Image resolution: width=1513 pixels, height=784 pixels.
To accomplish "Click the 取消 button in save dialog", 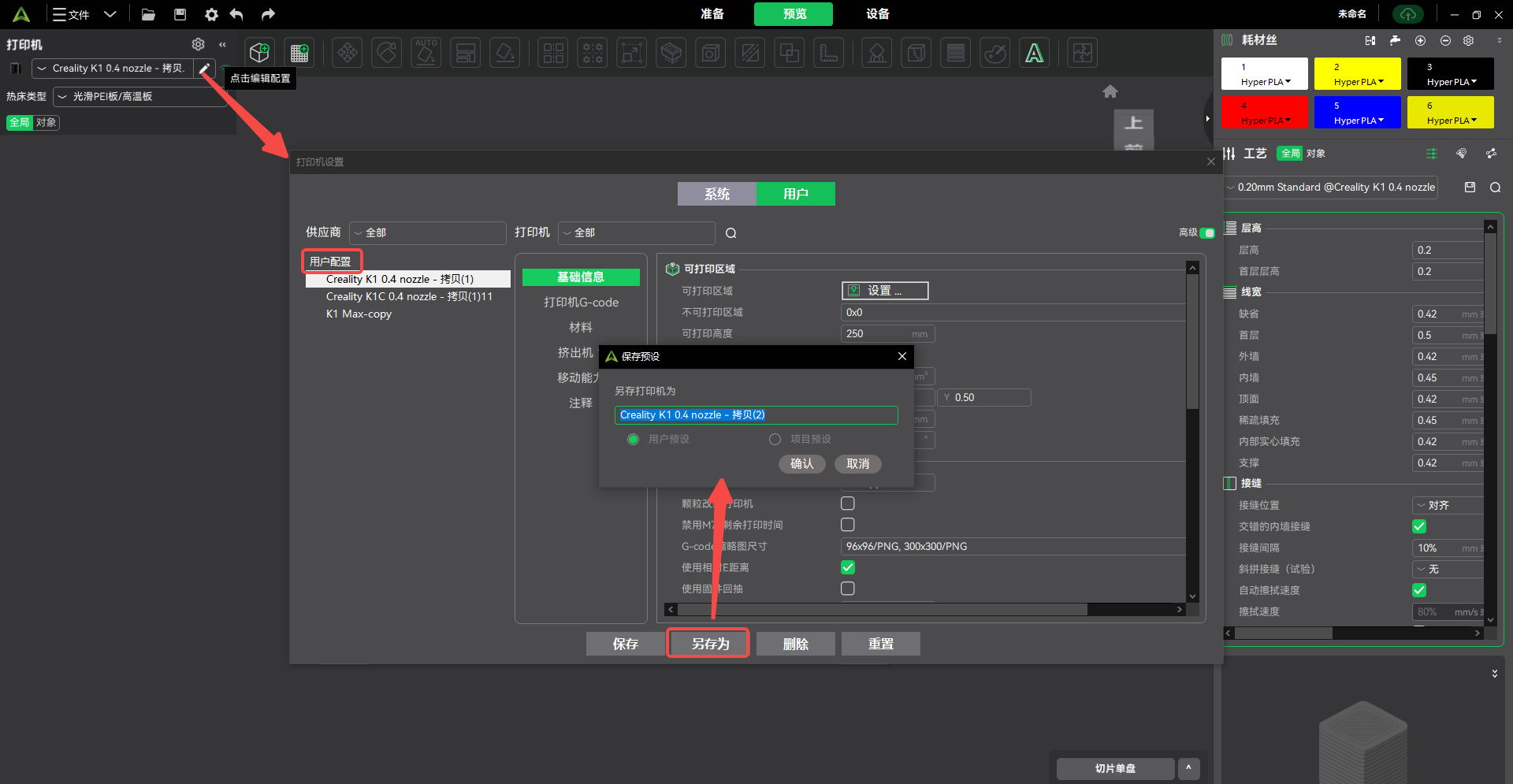I will click(858, 463).
